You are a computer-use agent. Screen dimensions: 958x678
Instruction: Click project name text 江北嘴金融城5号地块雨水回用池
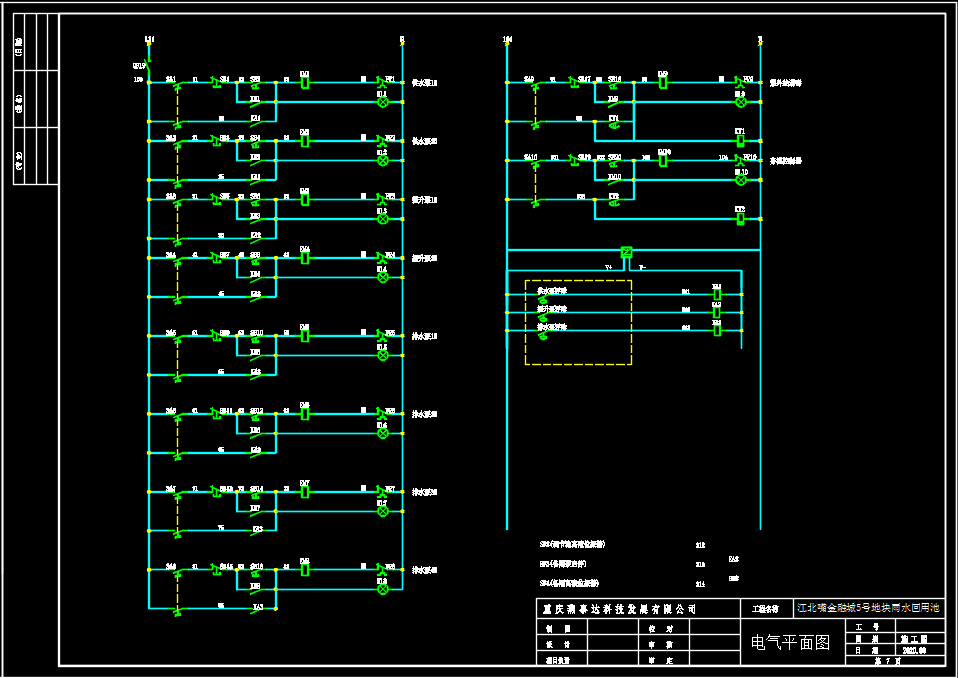[x=869, y=608]
